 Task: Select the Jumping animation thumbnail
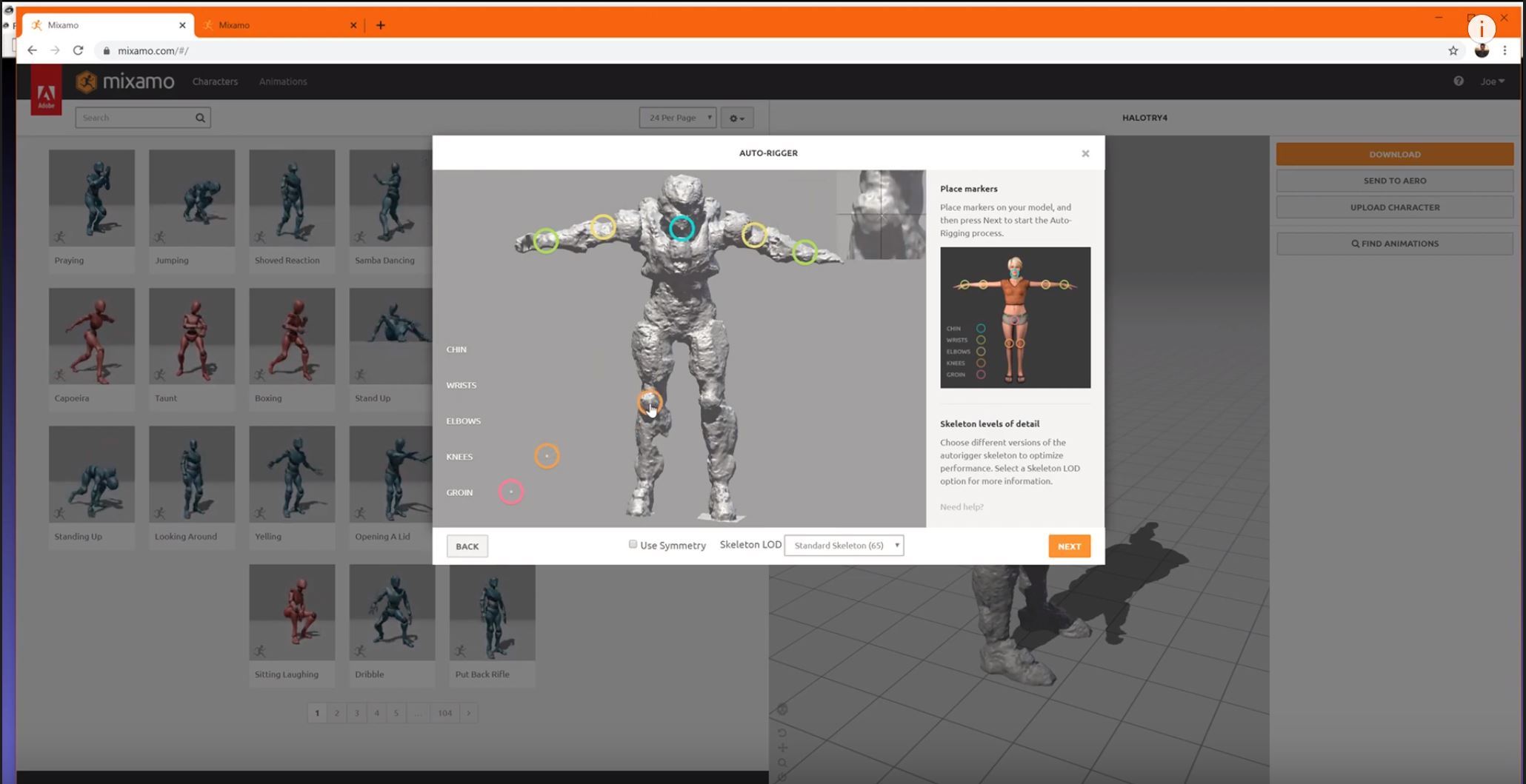tap(192, 198)
